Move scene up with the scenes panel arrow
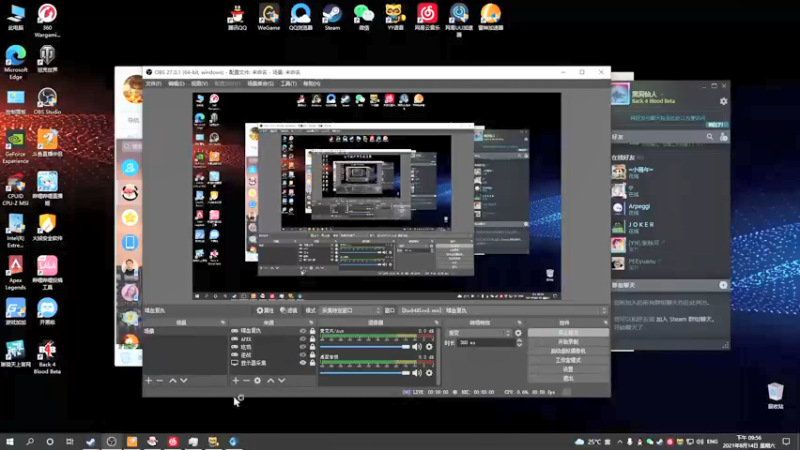Screen dimensions: 800x450 172,381
